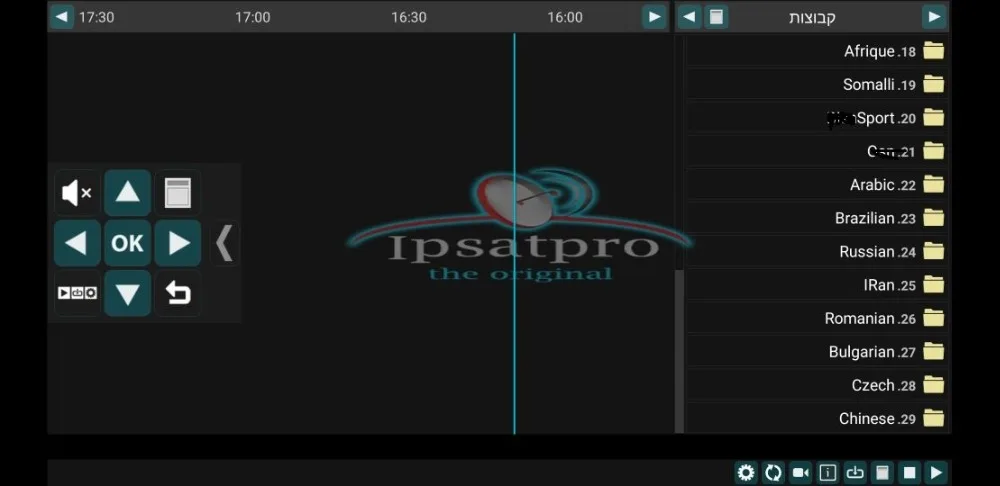Viewport: 1000px width, 486px height.
Task: Open group number 21 folder
Action: pos(816,151)
